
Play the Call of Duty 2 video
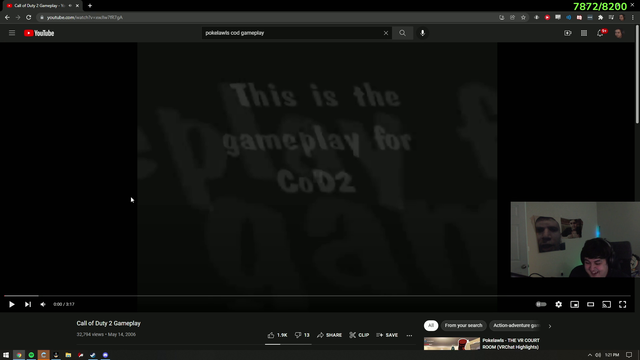coord(11,304)
